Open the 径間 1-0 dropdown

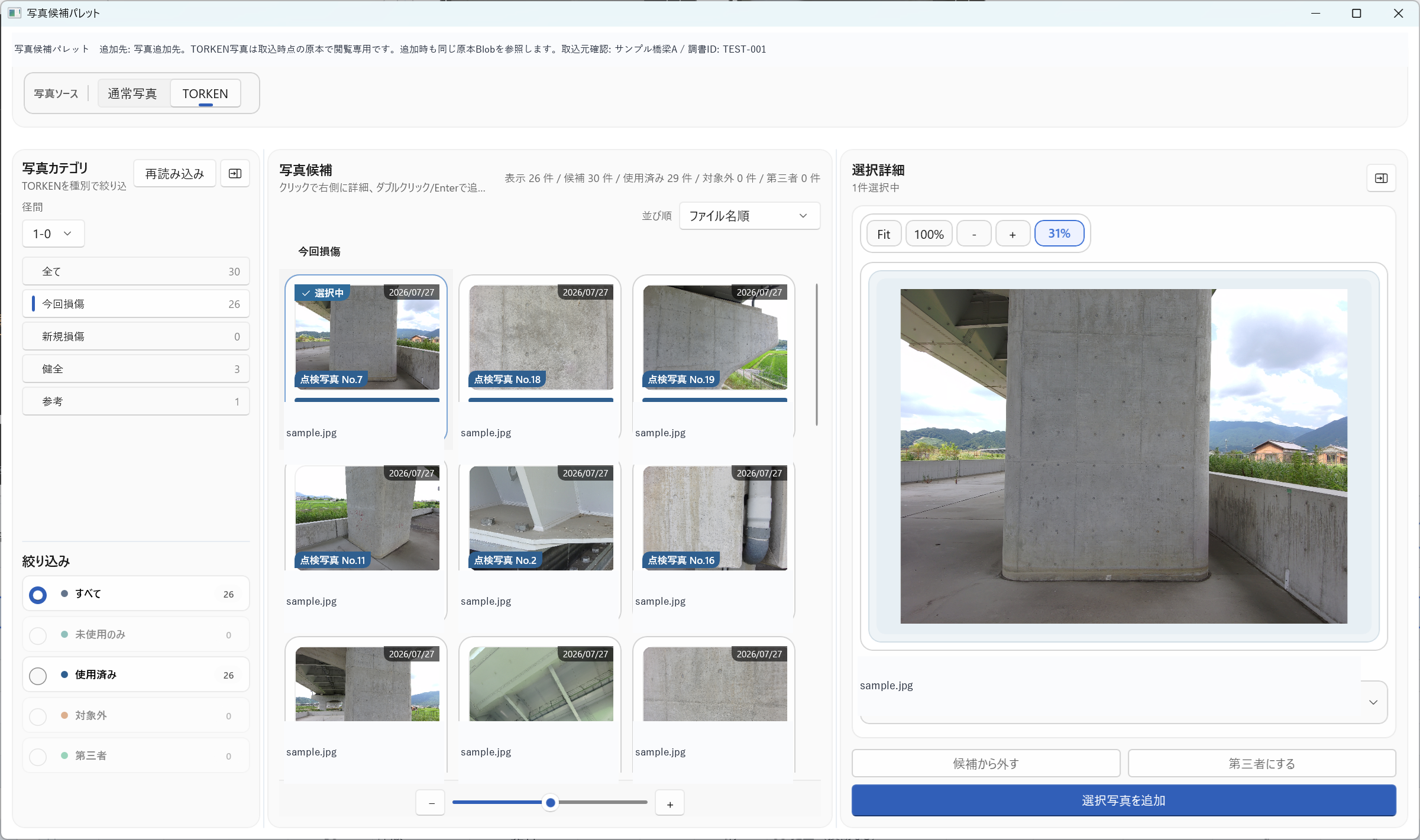point(53,233)
